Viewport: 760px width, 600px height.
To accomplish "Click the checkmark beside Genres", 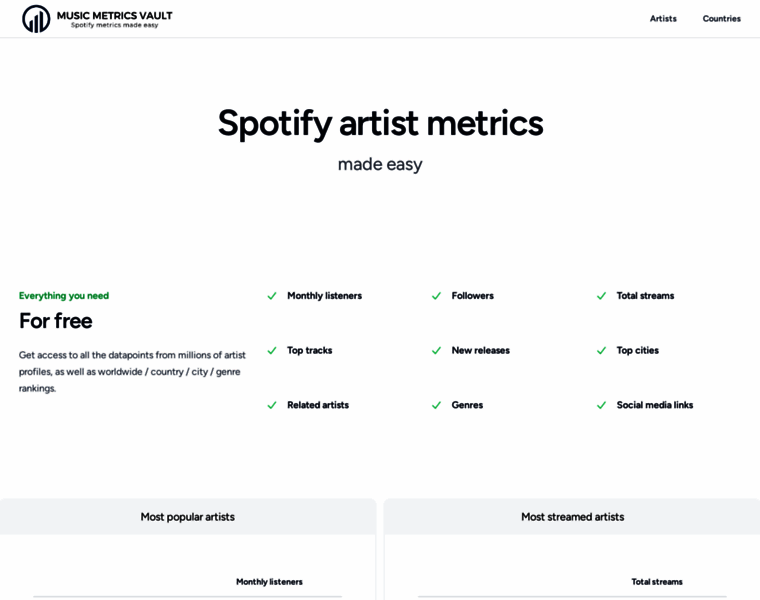I will (x=436, y=405).
